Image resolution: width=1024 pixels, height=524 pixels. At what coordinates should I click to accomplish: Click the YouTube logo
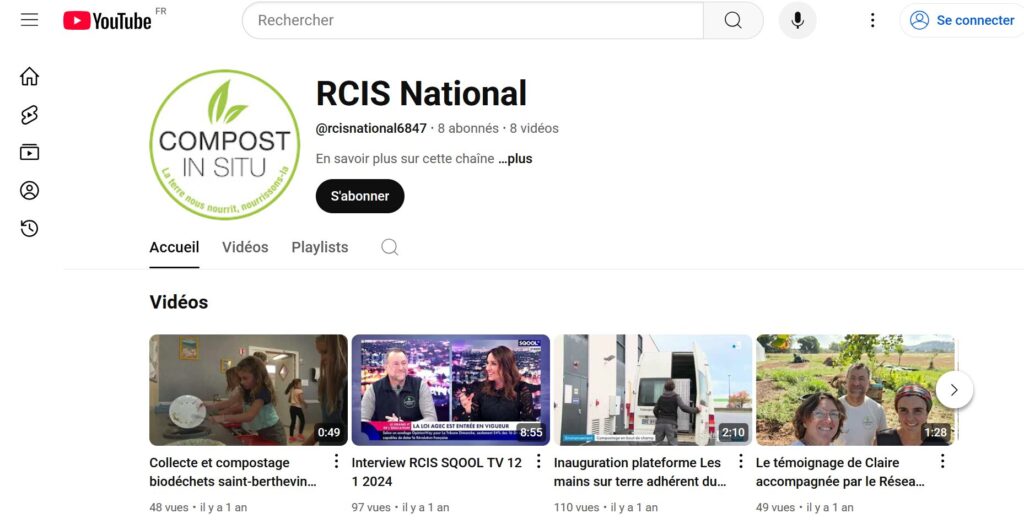tap(107, 20)
